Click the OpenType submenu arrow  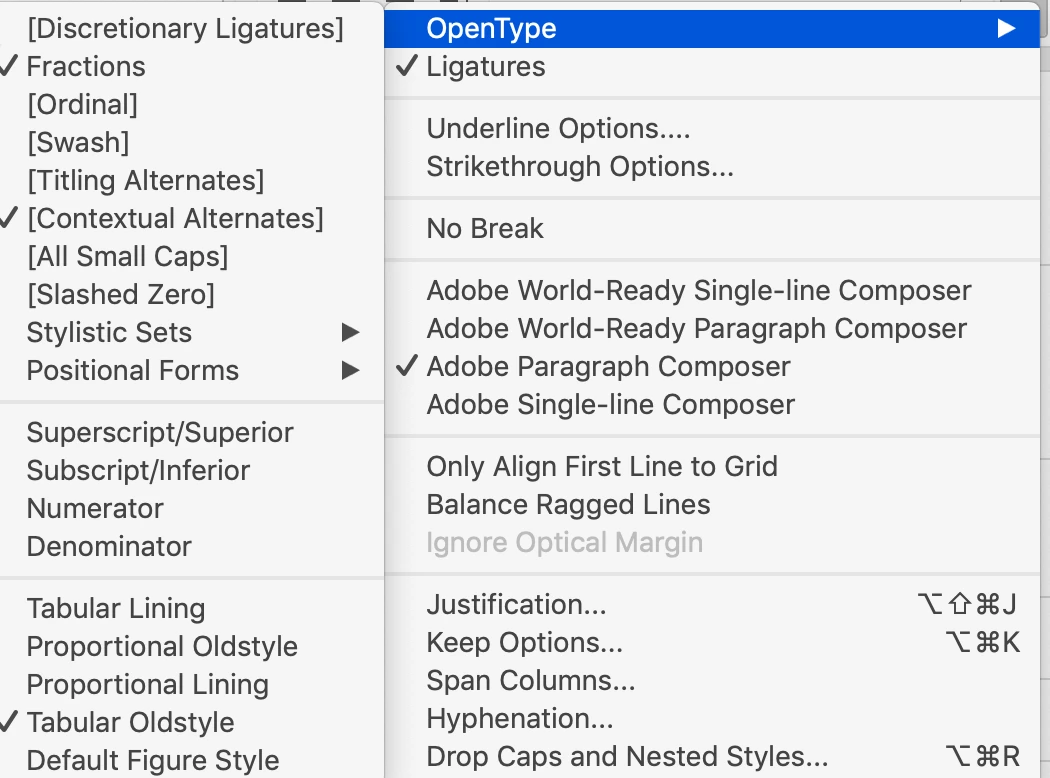pos(1006,29)
